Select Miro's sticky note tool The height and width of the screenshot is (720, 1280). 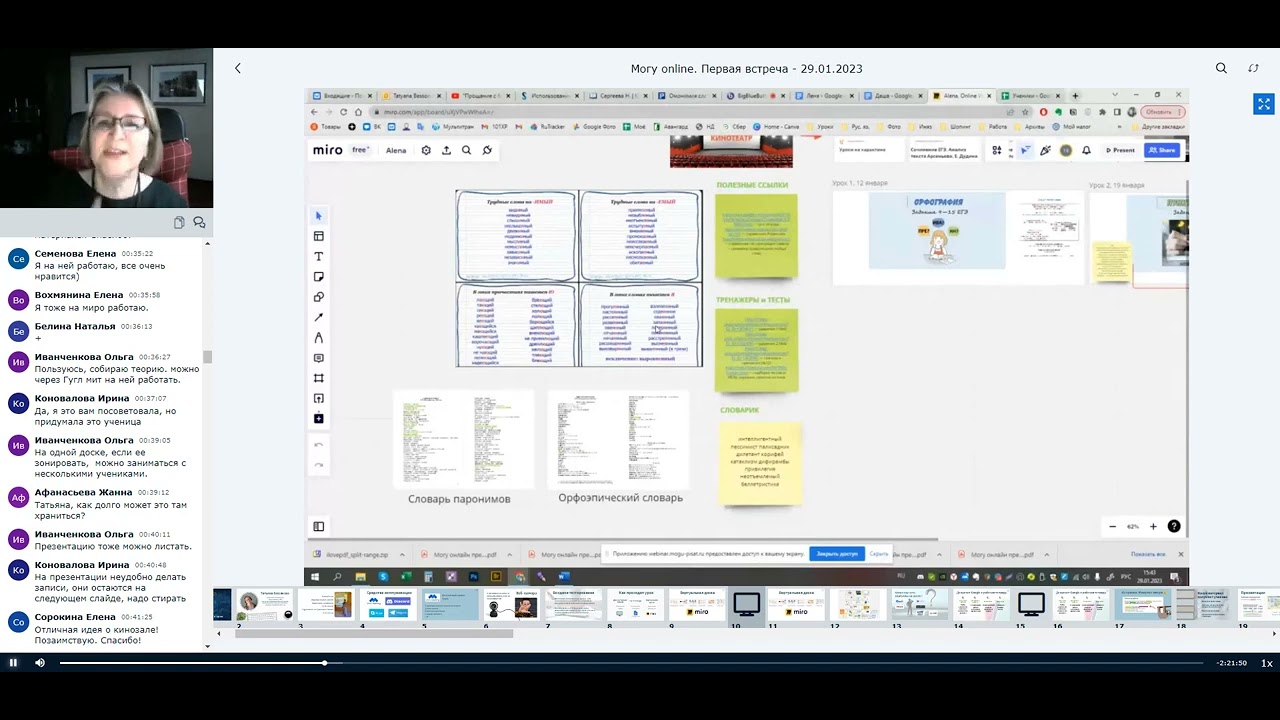319,277
